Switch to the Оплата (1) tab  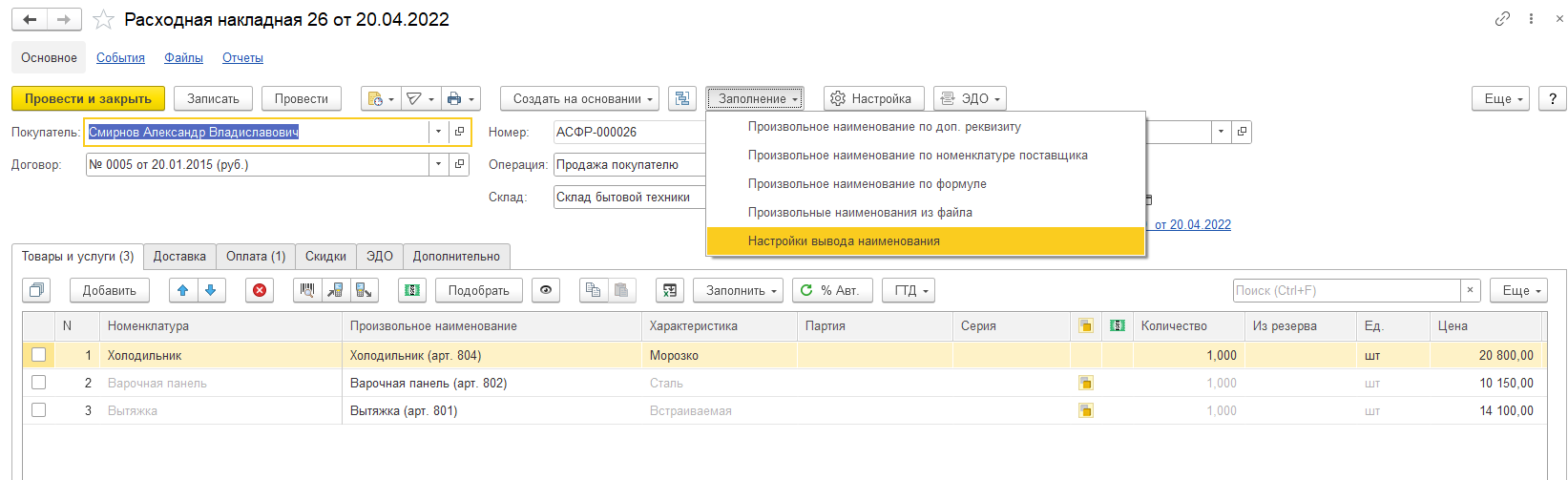256,256
